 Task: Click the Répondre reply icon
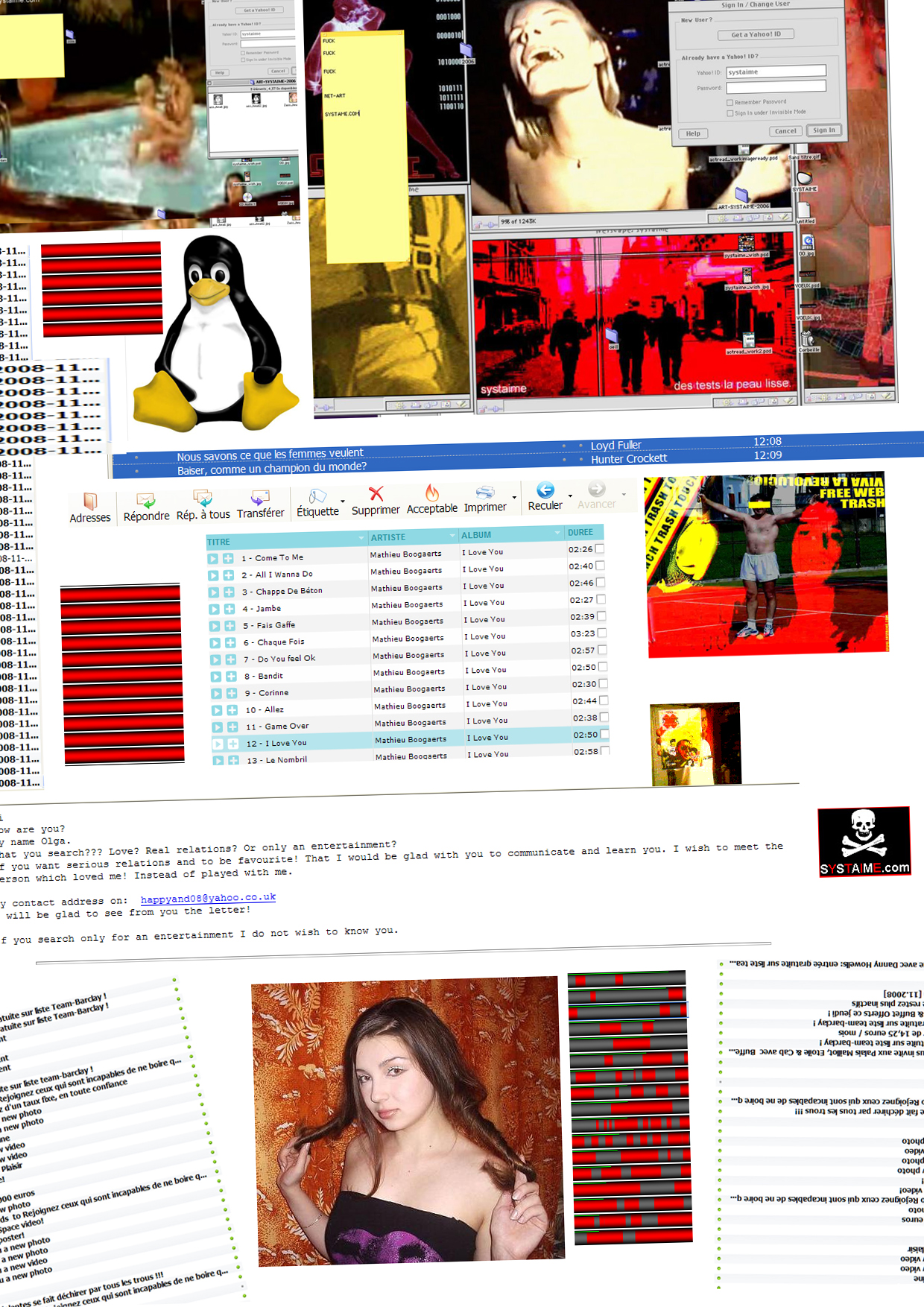(x=146, y=500)
